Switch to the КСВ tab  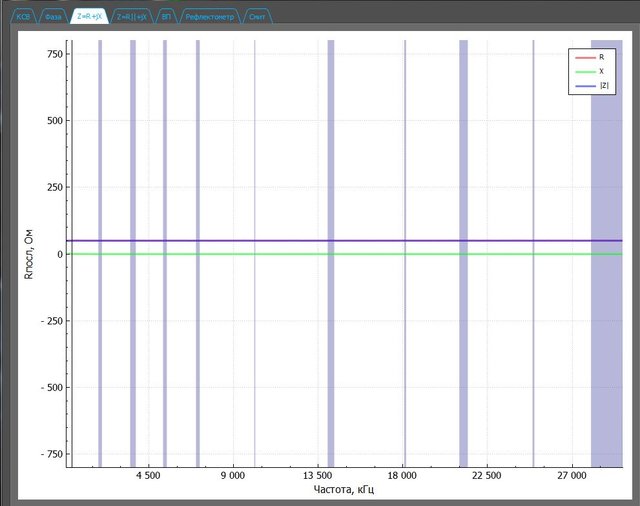23,17
